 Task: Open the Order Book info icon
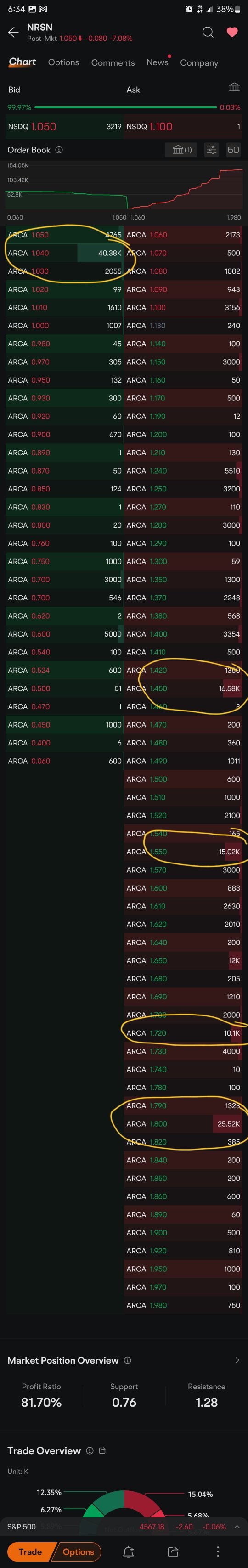[x=59, y=150]
